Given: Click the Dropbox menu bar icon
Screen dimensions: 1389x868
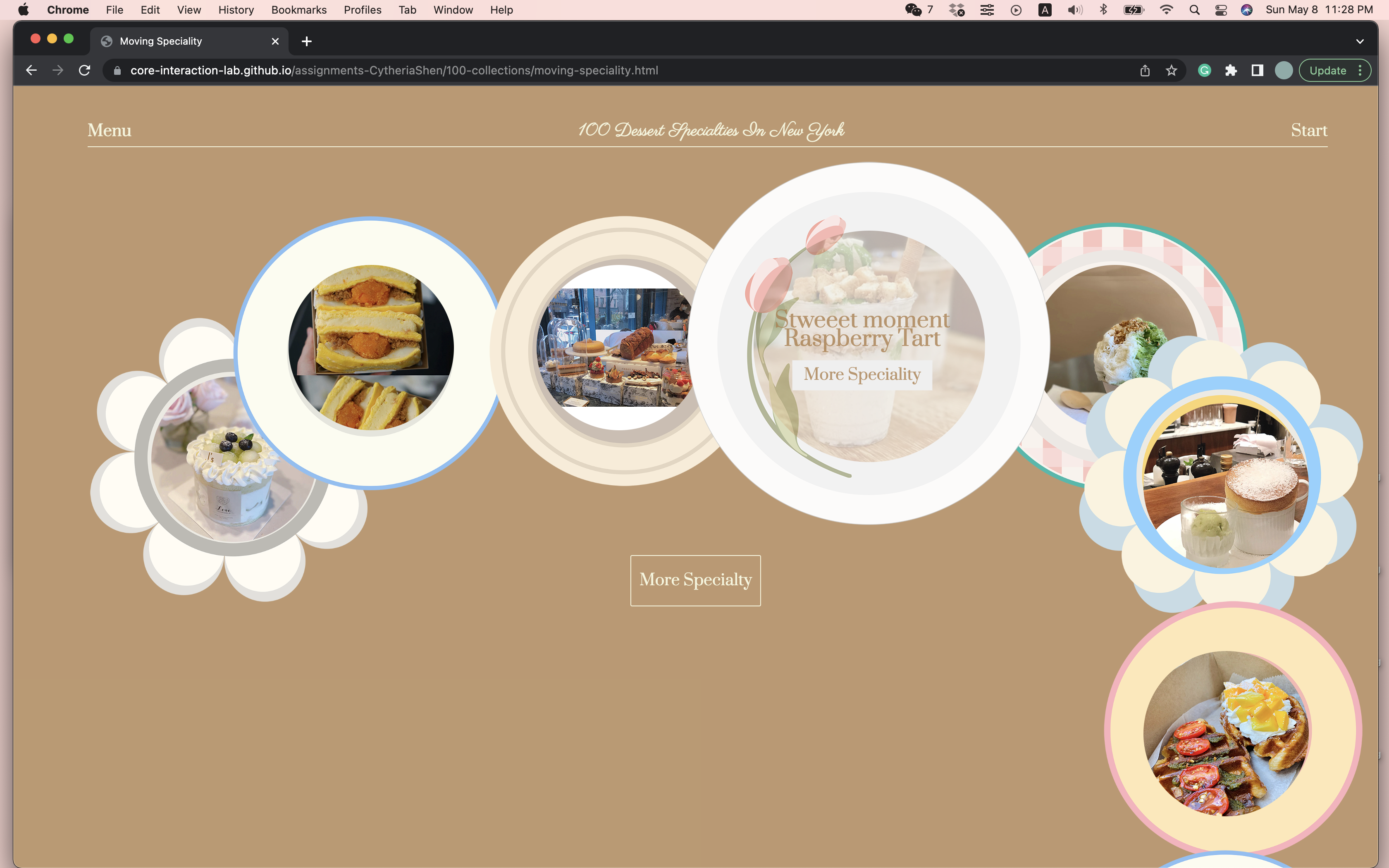Looking at the screenshot, I should 957,10.
